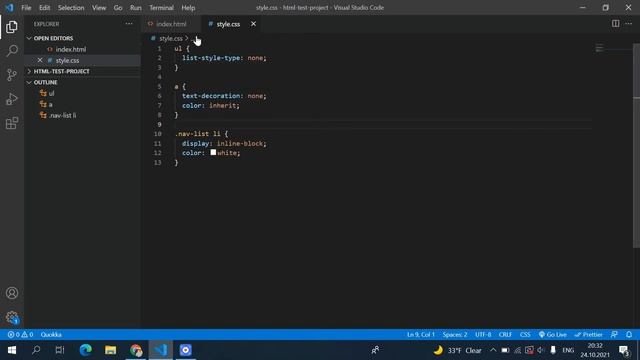The height and width of the screenshot is (360, 640).
Task: Start Go Live server
Action: click(553, 335)
